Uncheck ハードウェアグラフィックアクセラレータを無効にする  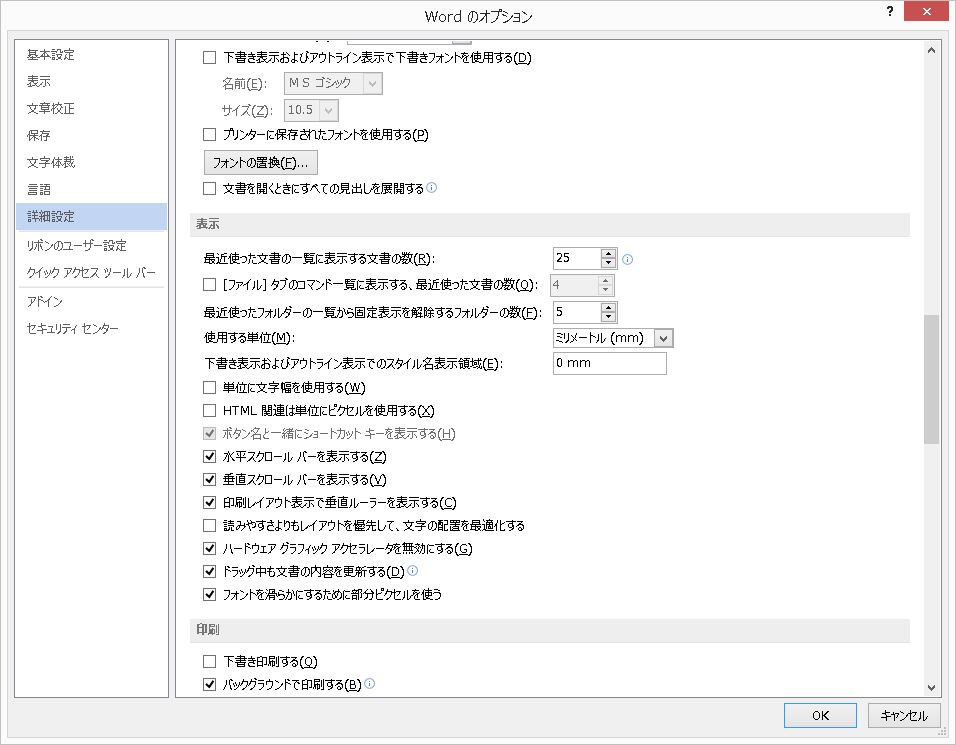click(x=209, y=549)
